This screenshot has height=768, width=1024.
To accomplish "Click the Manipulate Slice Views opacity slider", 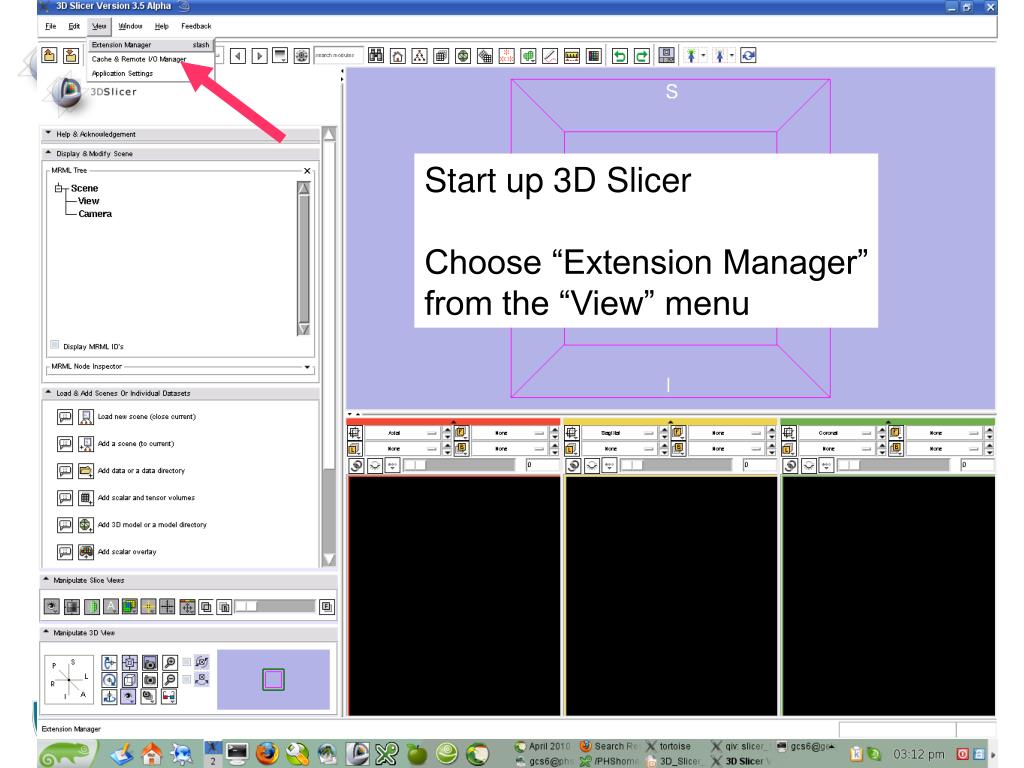I will [x=275, y=607].
